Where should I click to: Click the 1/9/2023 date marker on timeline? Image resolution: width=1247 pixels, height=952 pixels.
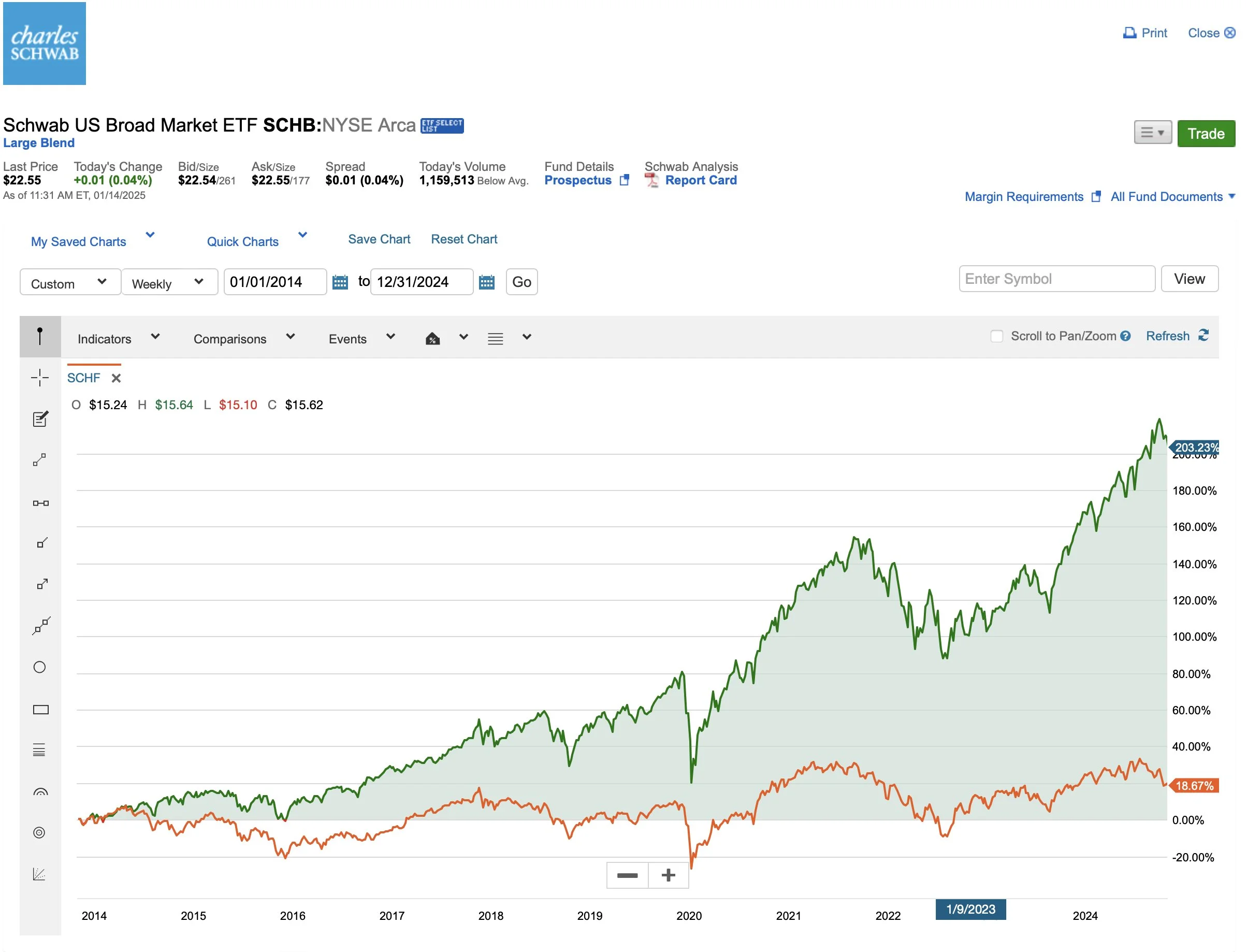click(970, 910)
